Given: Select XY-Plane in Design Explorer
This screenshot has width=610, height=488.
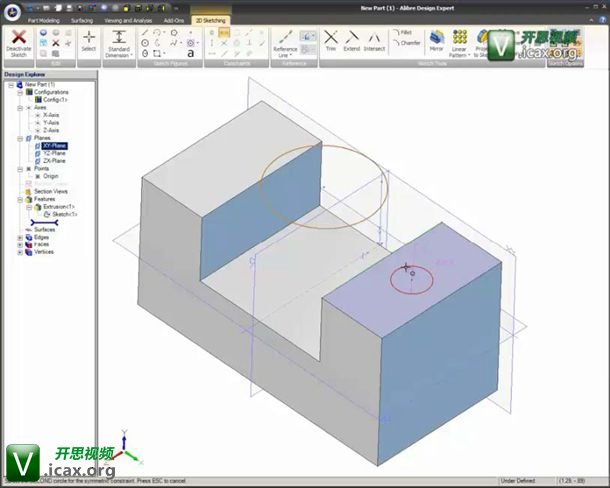Looking at the screenshot, I should [x=54, y=146].
